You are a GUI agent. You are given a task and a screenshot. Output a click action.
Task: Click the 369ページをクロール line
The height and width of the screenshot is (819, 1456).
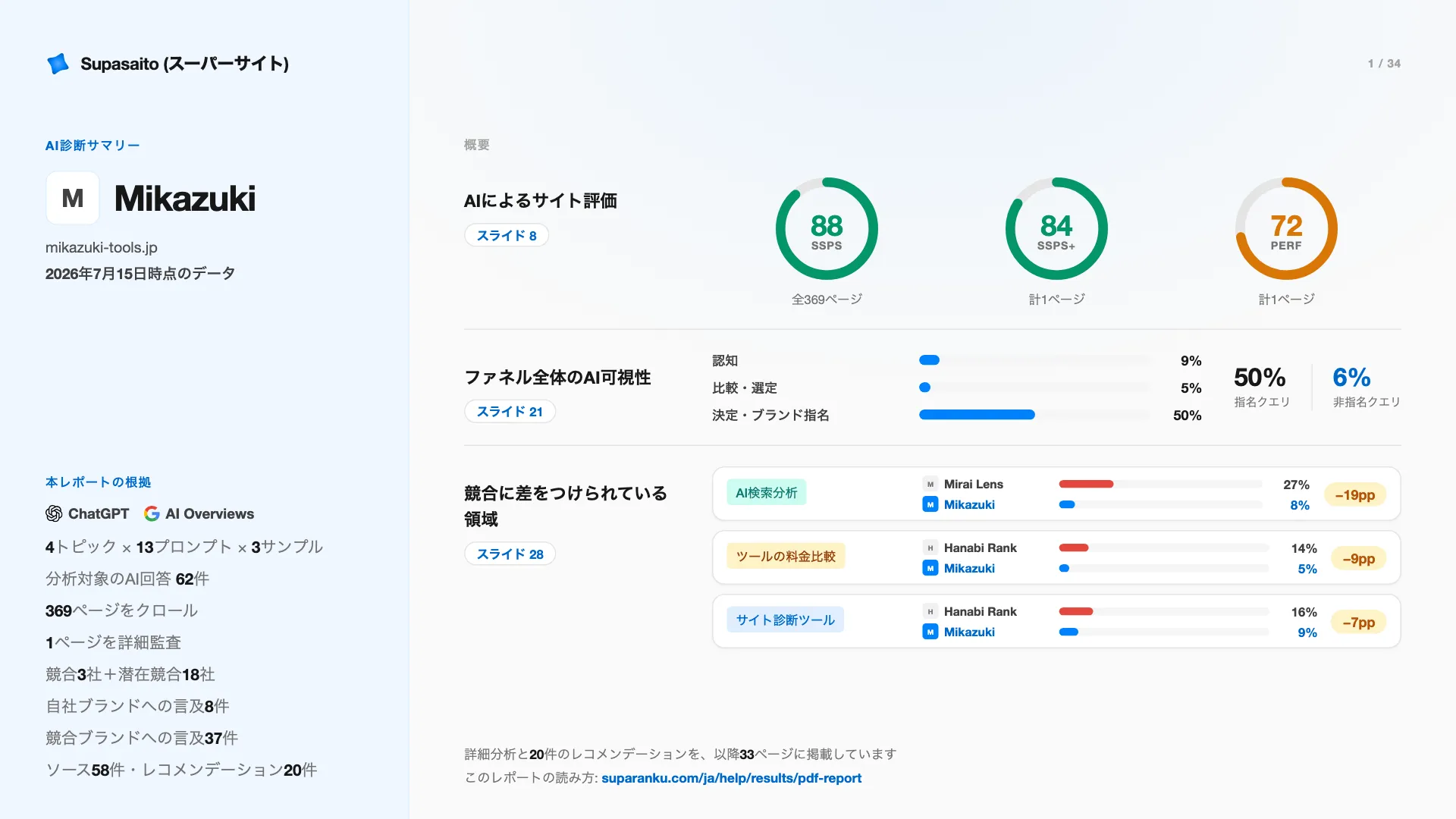[x=121, y=610]
